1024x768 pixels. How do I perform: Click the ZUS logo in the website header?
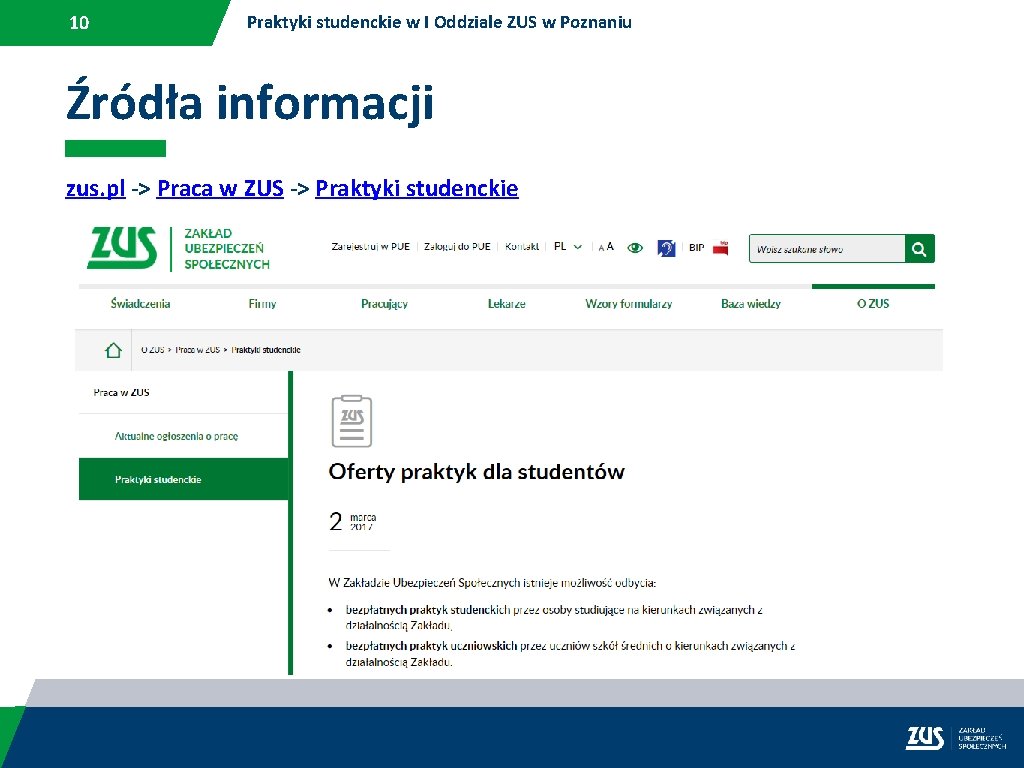[122, 248]
